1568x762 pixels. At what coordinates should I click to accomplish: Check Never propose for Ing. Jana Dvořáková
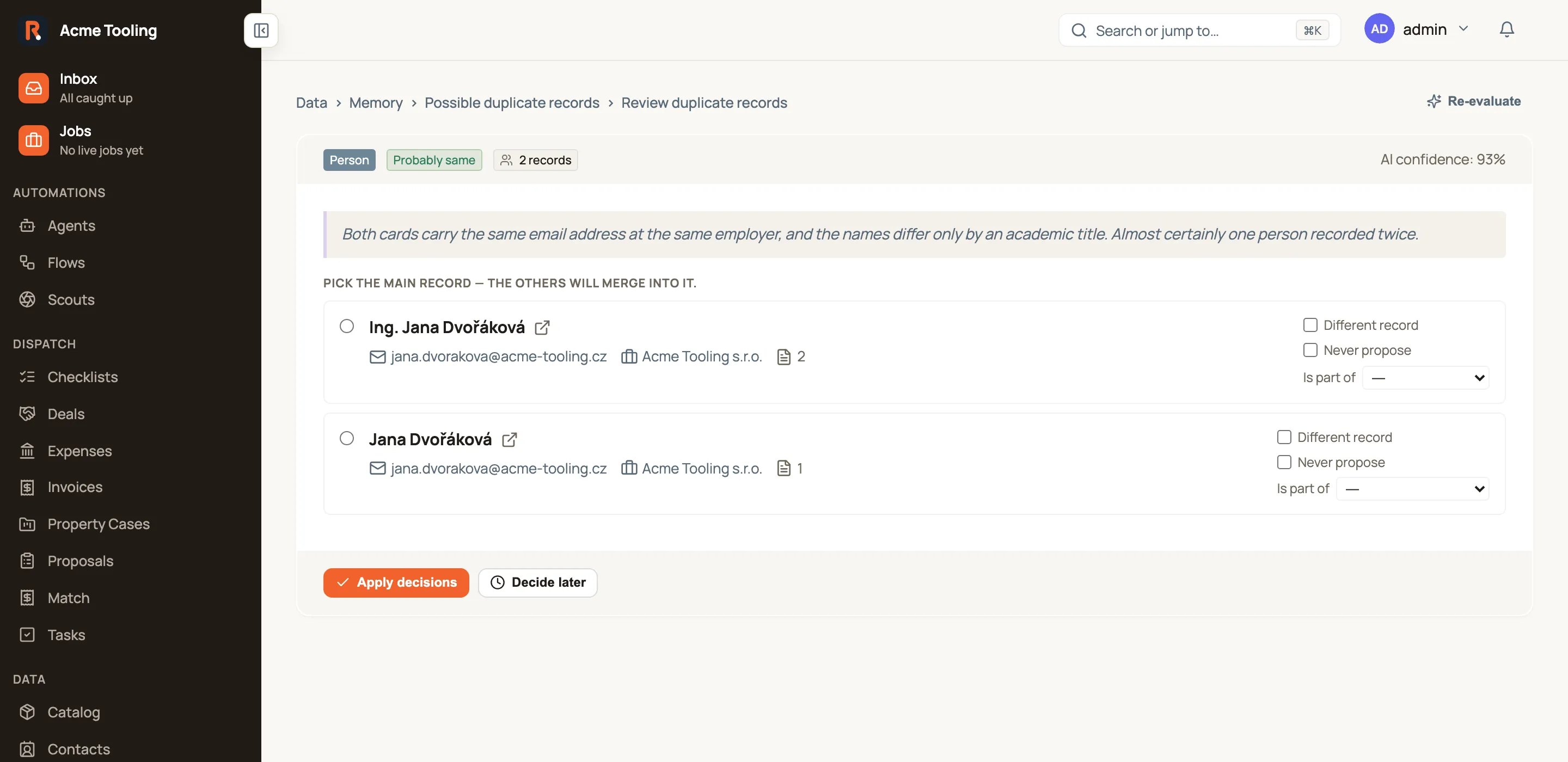coord(1310,350)
